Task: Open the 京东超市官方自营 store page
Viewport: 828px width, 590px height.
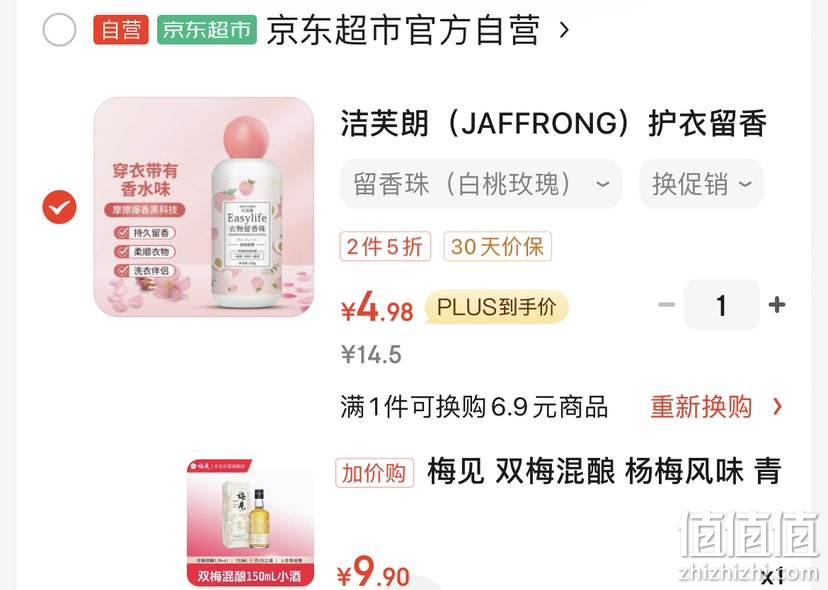Action: (x=403, y=30)
